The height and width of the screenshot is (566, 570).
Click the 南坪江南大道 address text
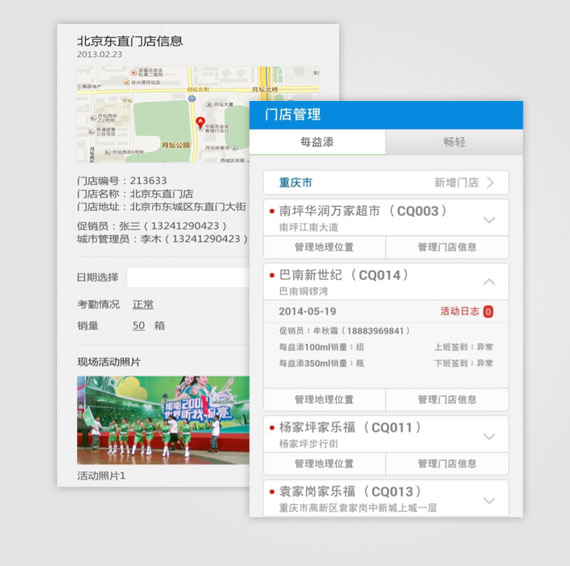coord(309,228)
